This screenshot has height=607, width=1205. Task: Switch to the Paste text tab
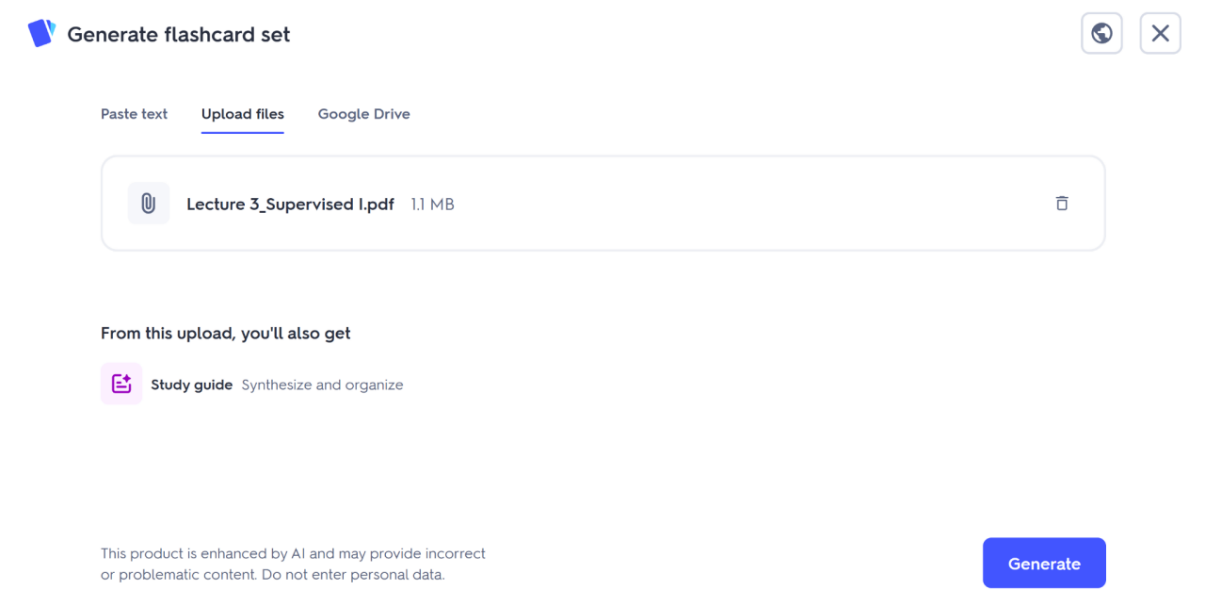(x=134, y=114)
